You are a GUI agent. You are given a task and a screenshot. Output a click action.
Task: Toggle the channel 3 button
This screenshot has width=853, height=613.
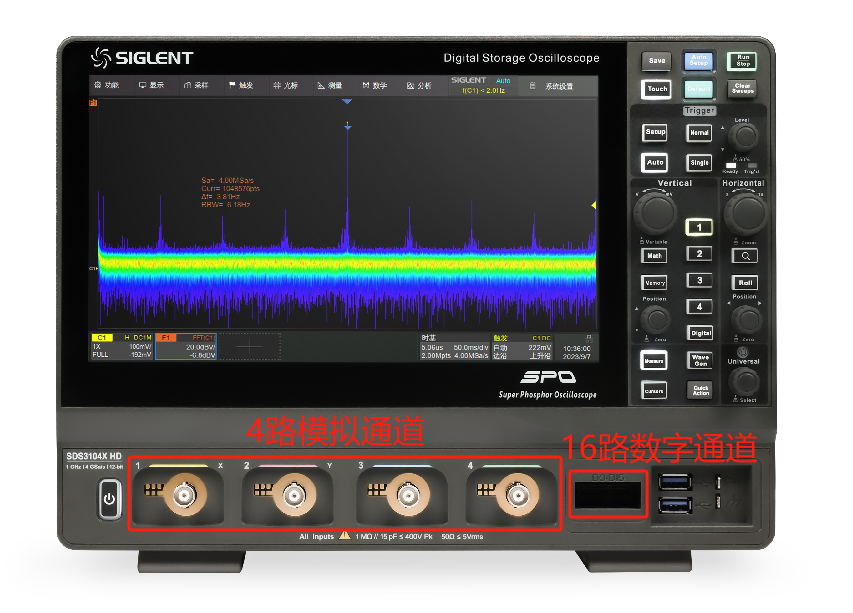(x=699, y=281)
